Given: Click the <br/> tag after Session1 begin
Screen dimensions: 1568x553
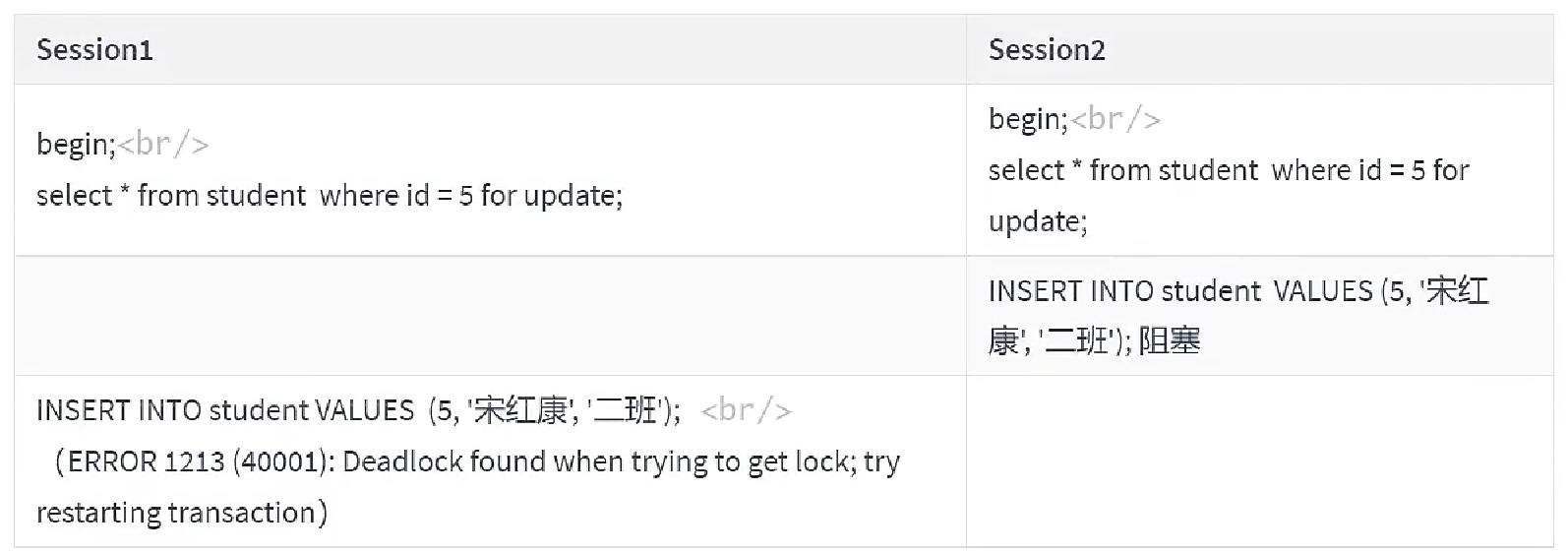Looking at the screenshot, I should [163, 145].
